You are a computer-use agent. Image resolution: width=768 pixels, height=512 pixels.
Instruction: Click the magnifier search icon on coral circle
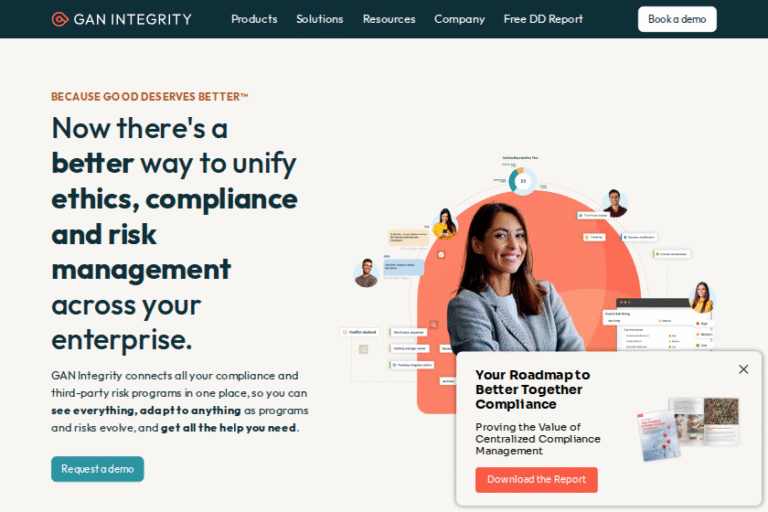[433, 324]
